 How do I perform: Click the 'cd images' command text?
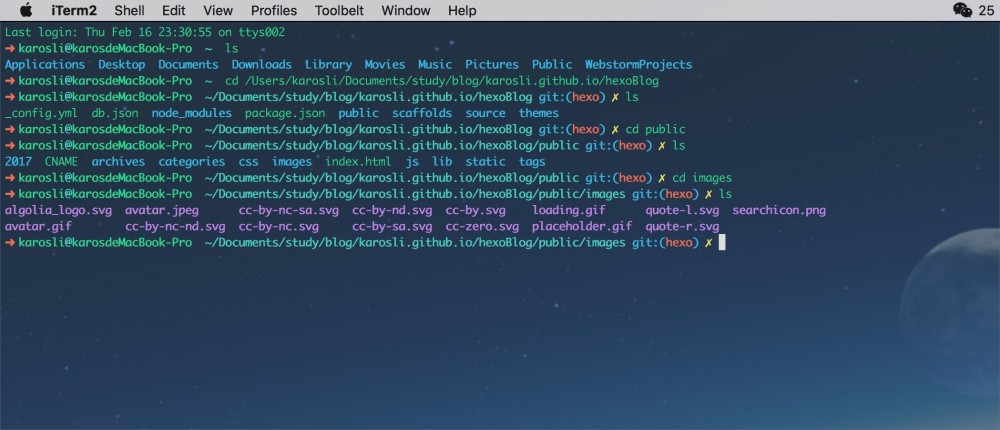(702, 178)
